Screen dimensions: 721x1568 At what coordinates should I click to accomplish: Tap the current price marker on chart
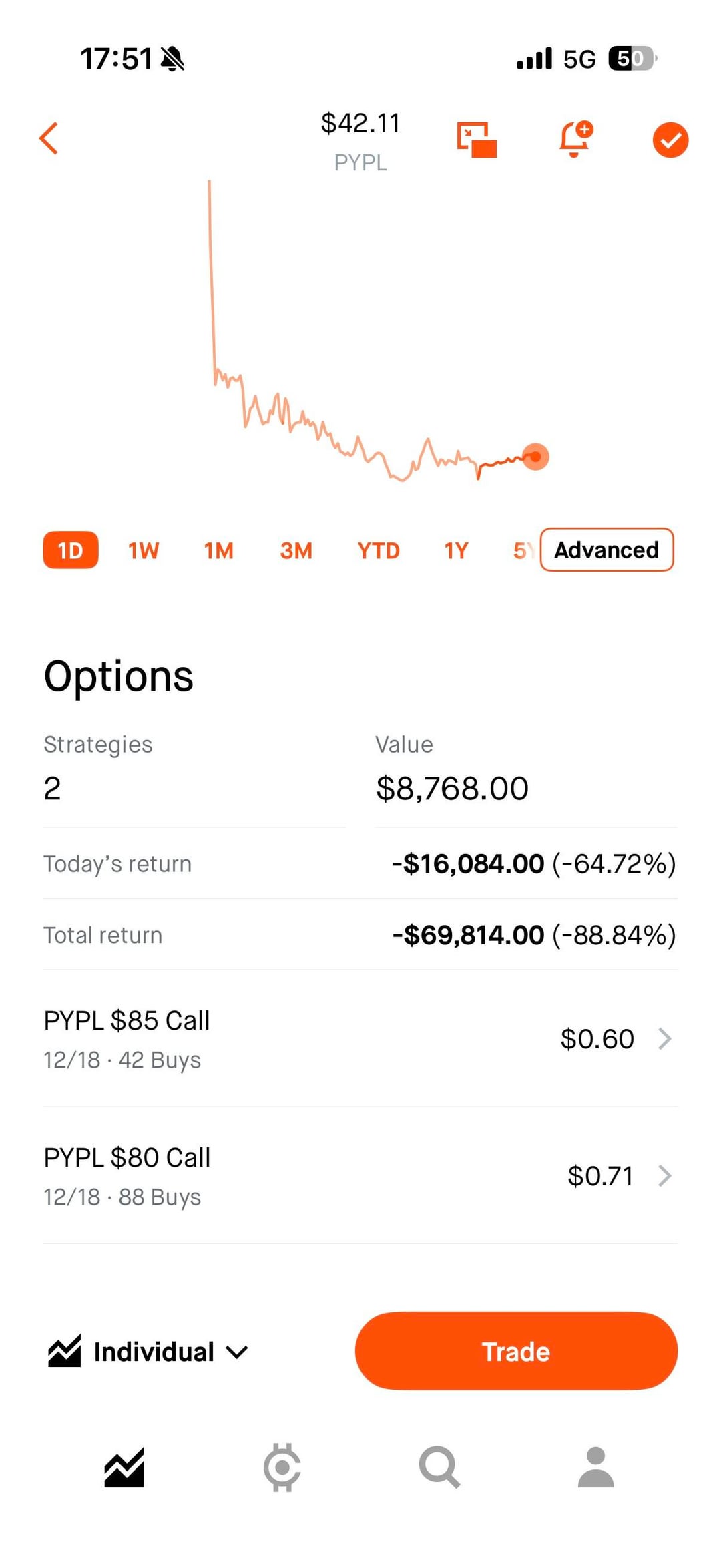(x=535, y=457)
